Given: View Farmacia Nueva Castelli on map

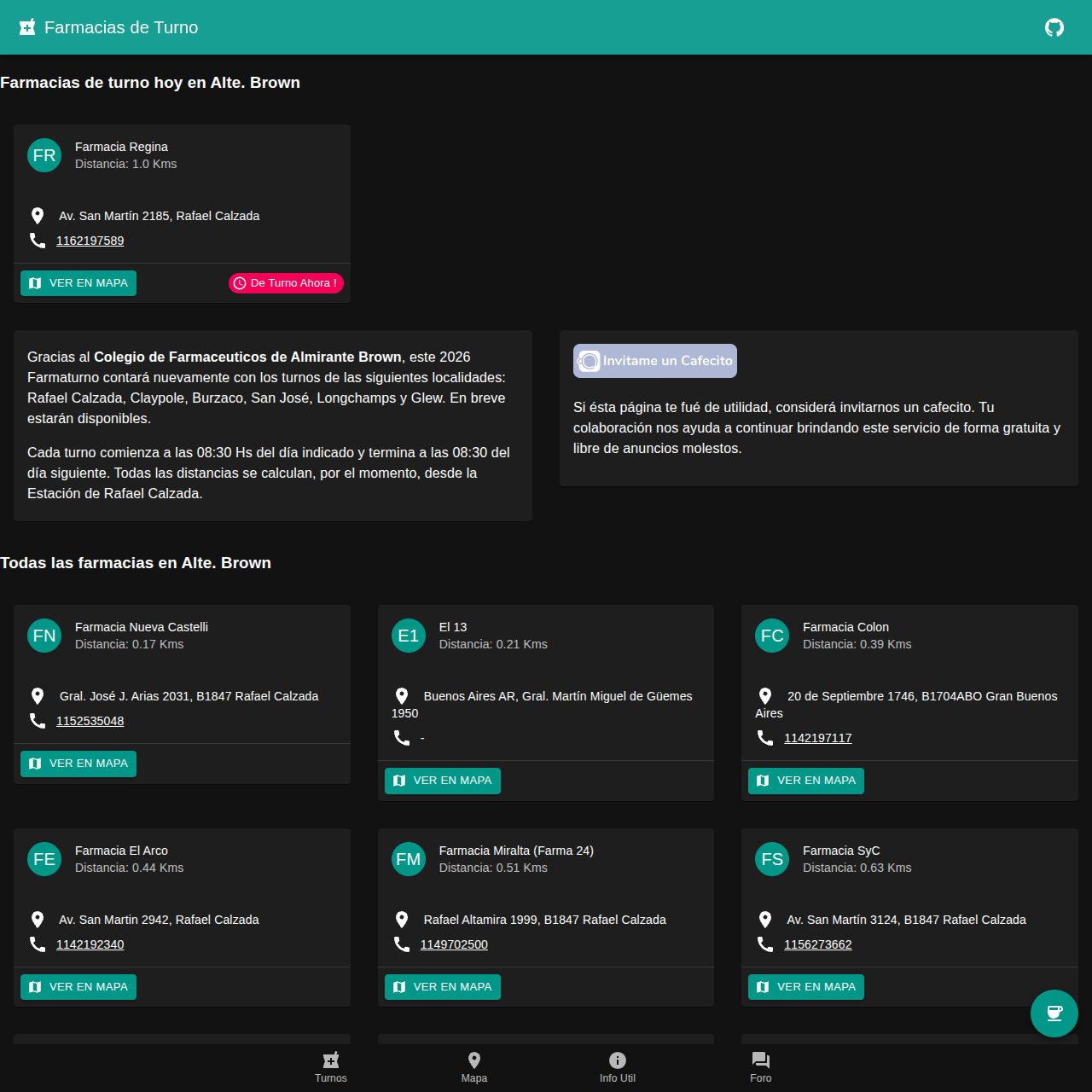Looking at the screenshot, I should tap(78, 764).
